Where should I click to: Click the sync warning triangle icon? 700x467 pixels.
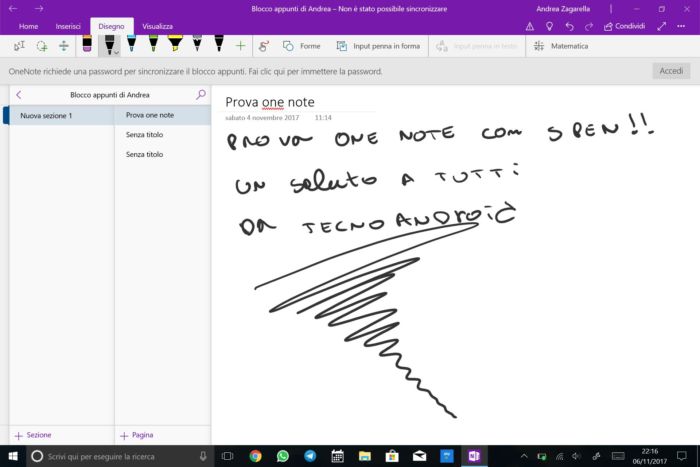point(529,26)
